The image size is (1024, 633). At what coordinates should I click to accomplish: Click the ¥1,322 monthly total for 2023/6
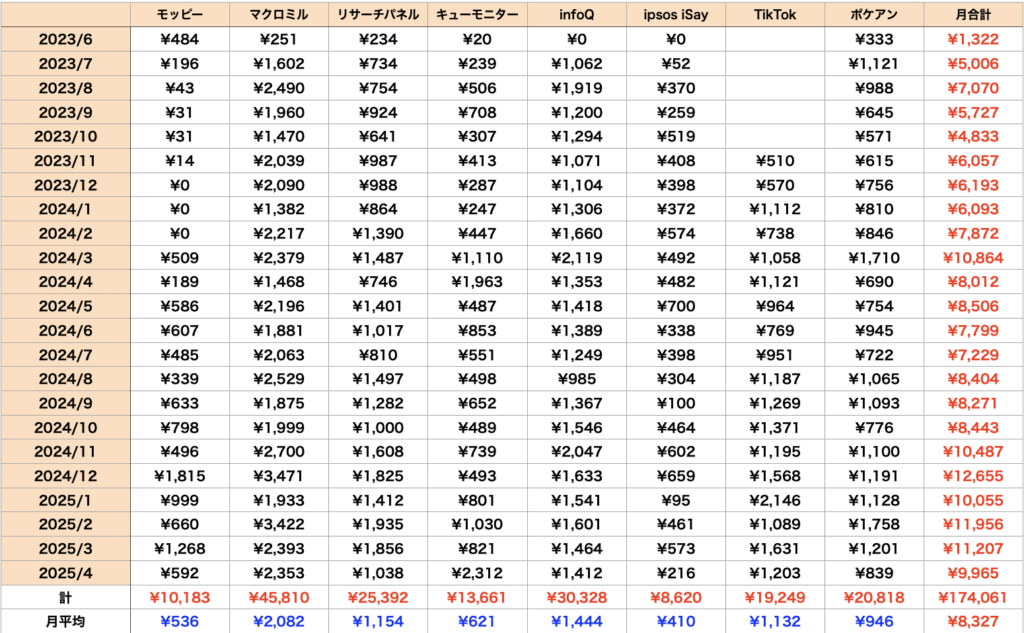tap(973, 39)
